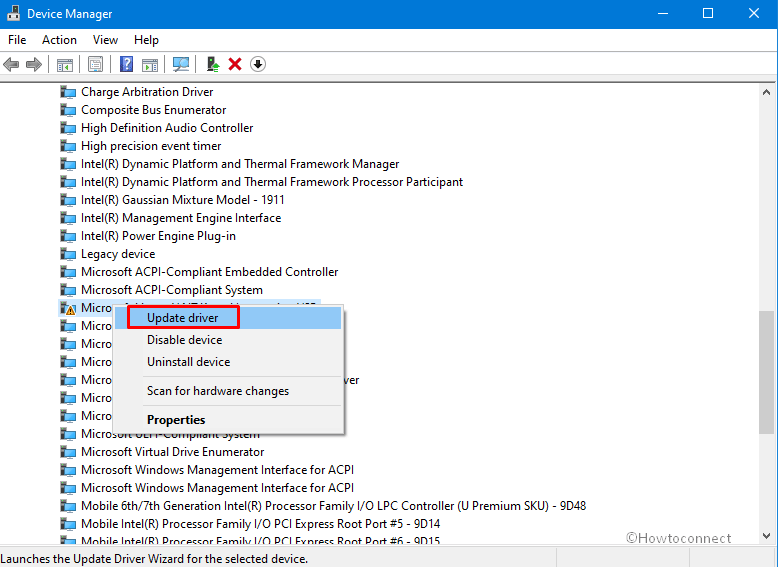Viewport: 778px width, 567px height.
Task: Open the View menu
Action: [x=105, y=40]
